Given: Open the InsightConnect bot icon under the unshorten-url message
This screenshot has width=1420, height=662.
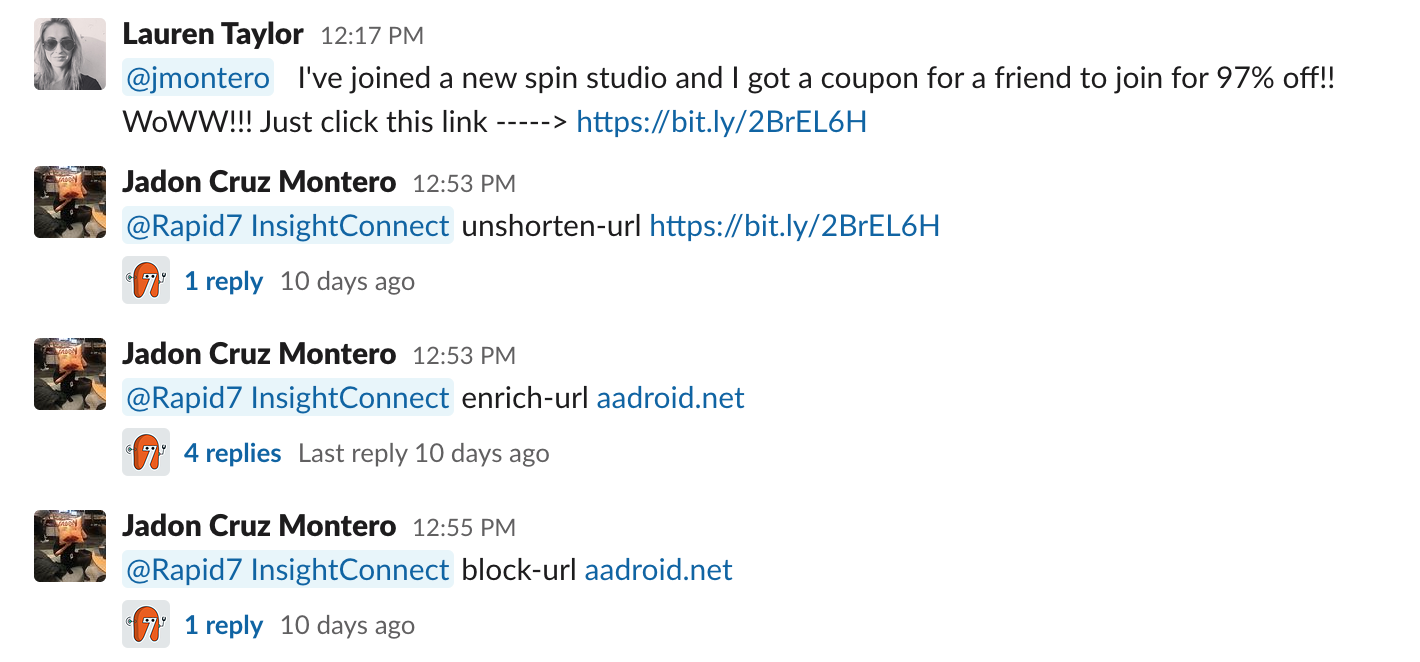Looking at the screenshot, I should (146, 281).
